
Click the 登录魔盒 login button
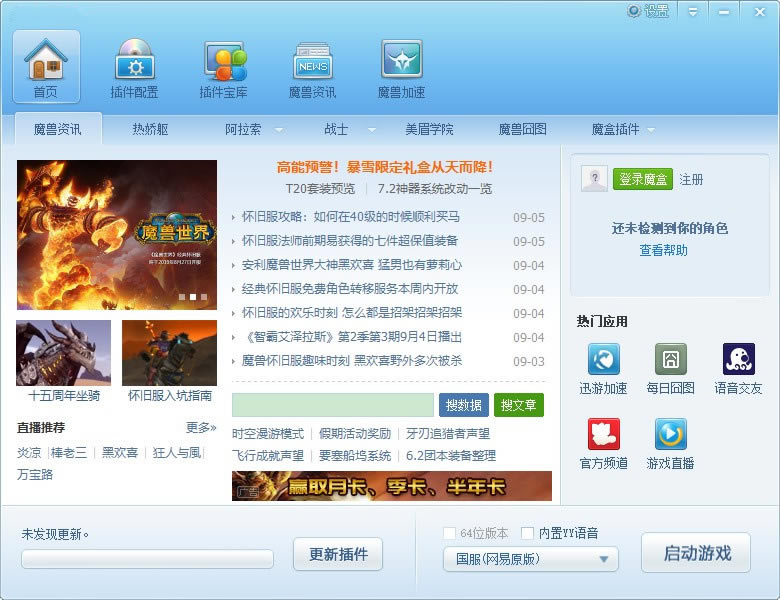coord(643,179)
